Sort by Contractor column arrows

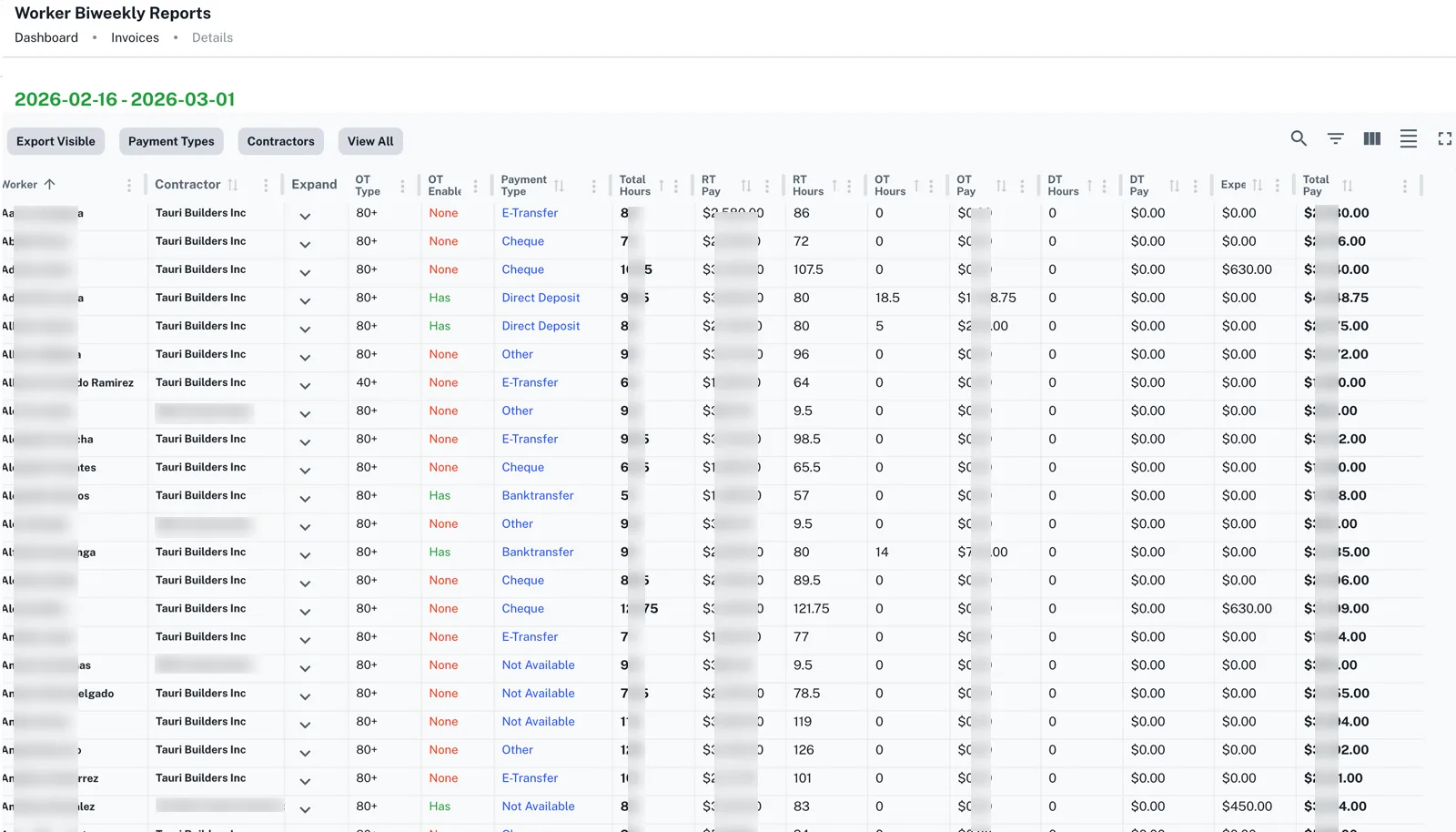tap(233, 186)
